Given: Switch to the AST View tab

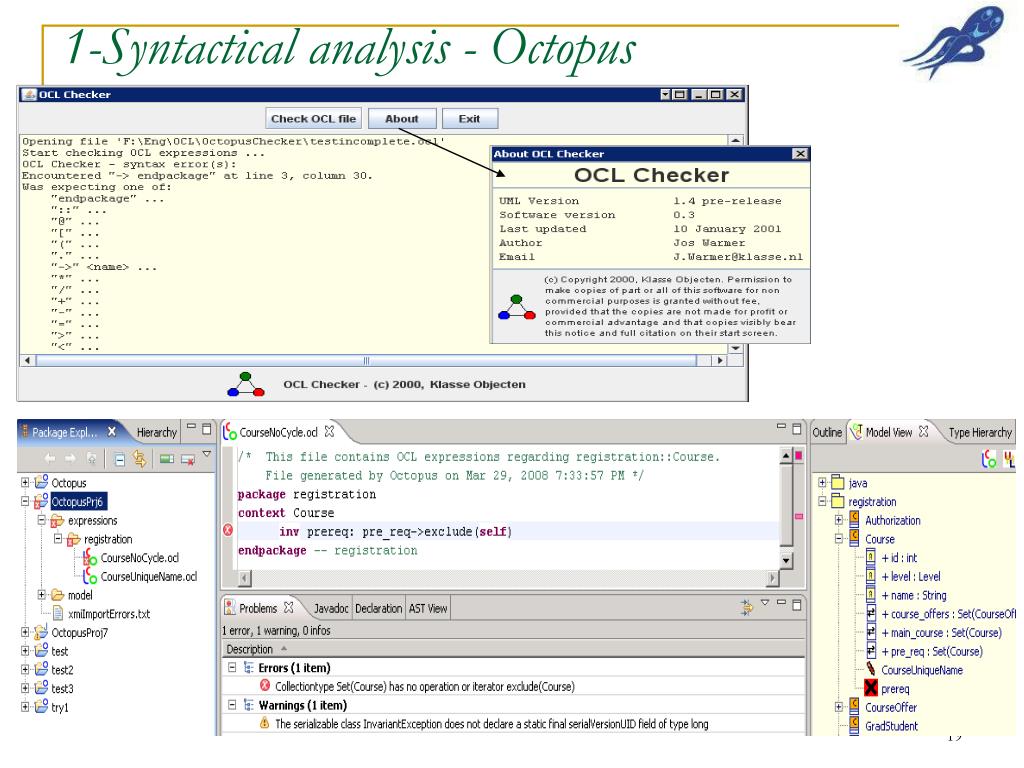Looking at the screenshot, I should [428, 608].
